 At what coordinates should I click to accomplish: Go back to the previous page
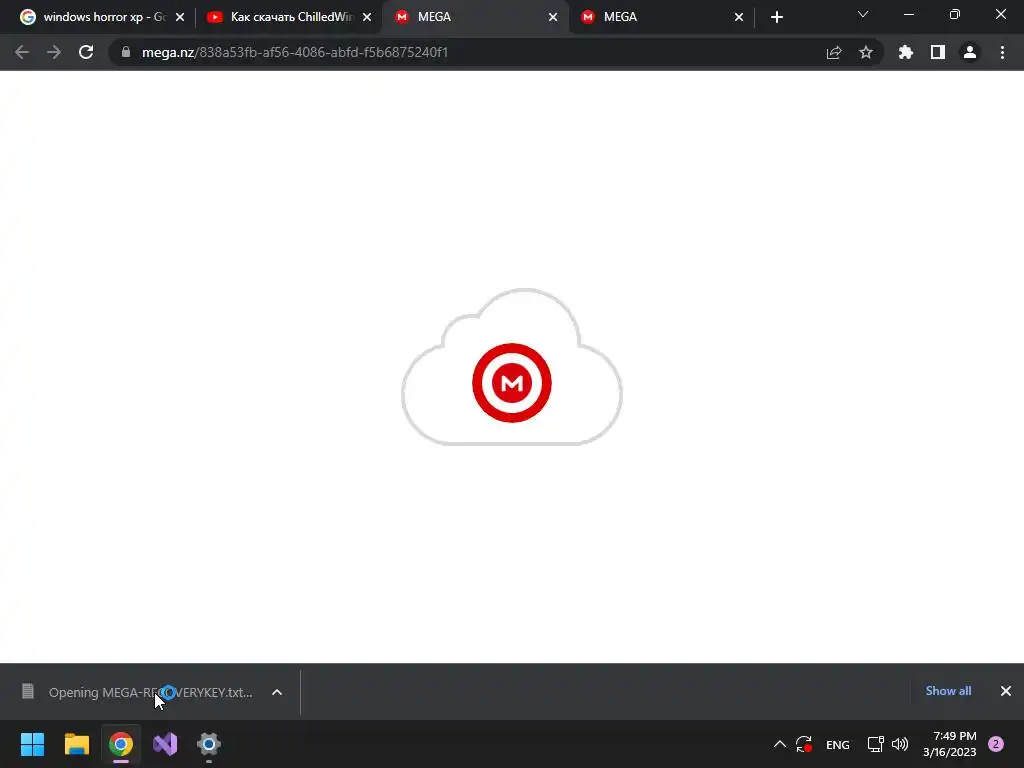click(22, 52)
